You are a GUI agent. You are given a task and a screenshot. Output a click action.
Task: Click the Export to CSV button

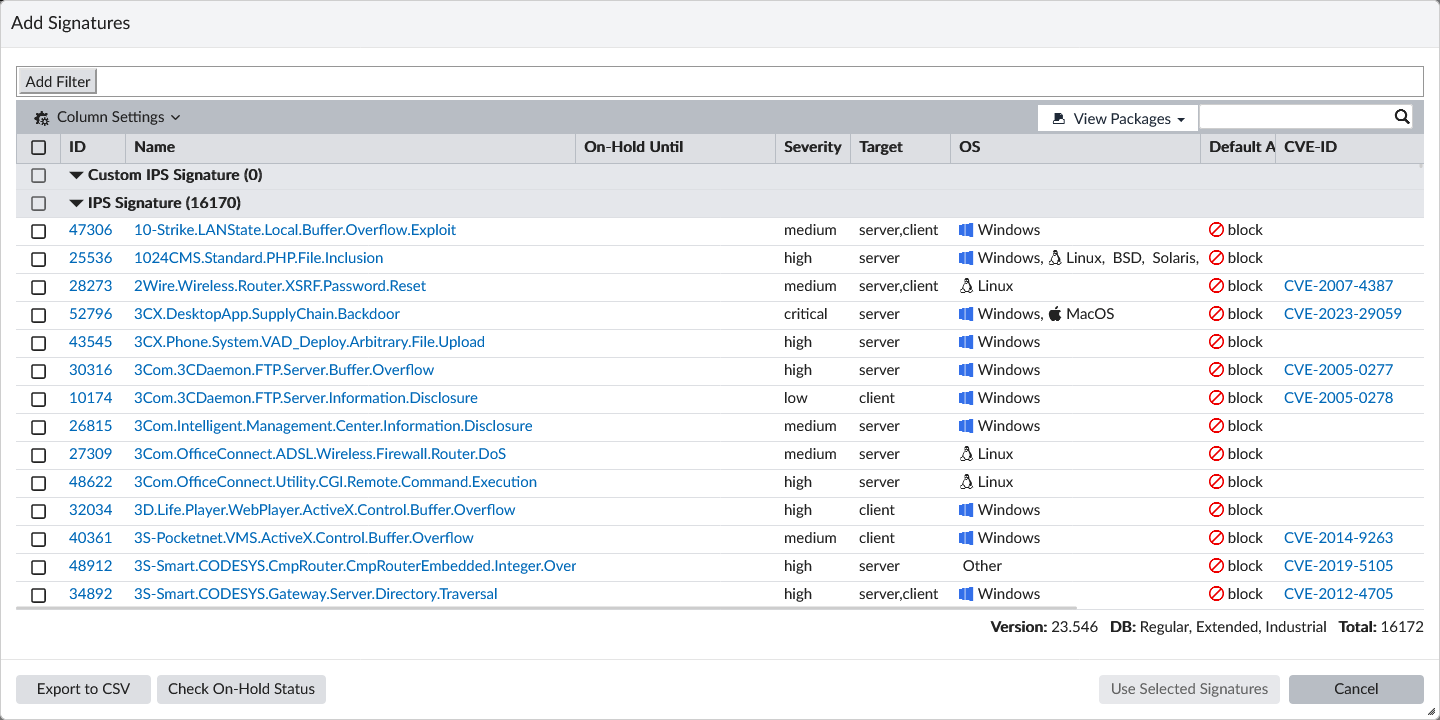tap(83, 688)
